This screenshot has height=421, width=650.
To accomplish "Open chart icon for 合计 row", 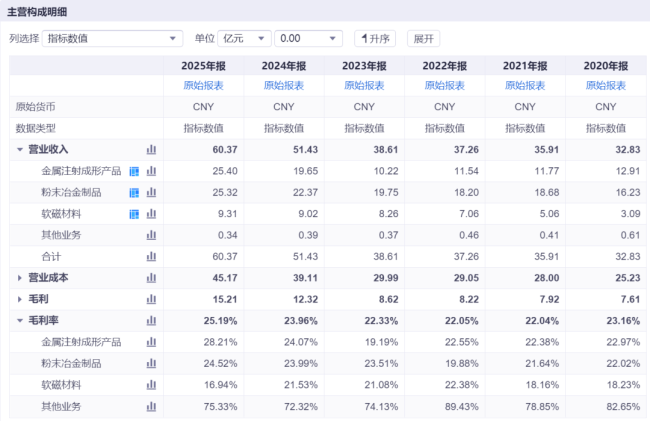I will pos(151,256).
